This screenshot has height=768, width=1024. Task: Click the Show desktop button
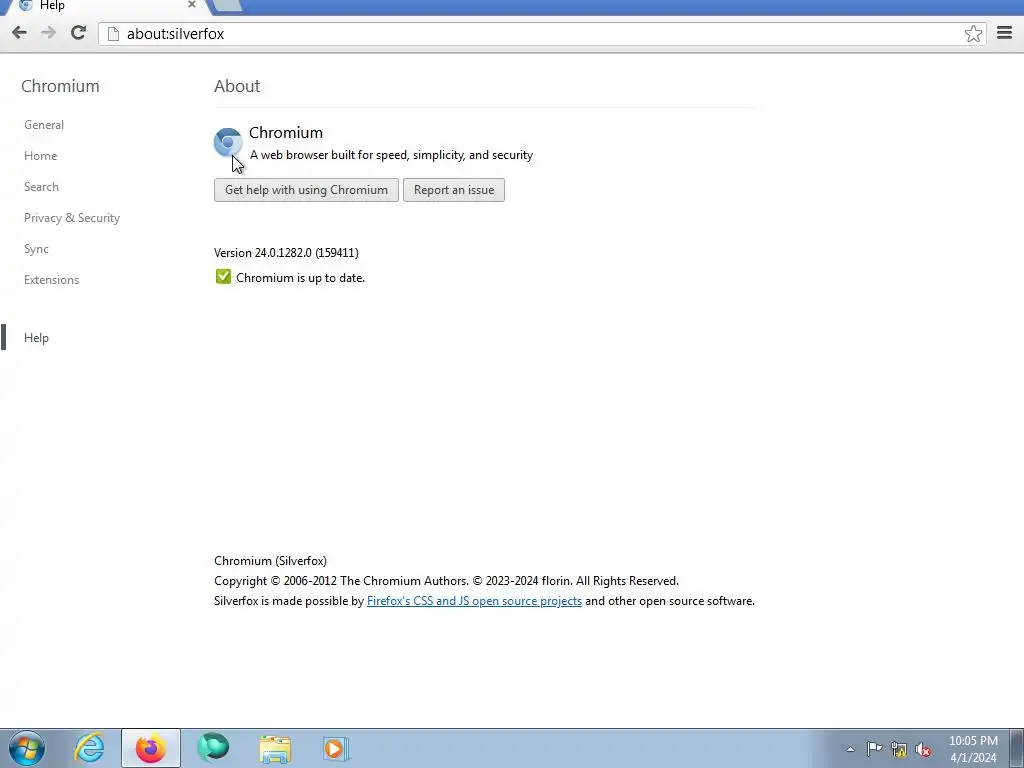[x=1017, y=748]
